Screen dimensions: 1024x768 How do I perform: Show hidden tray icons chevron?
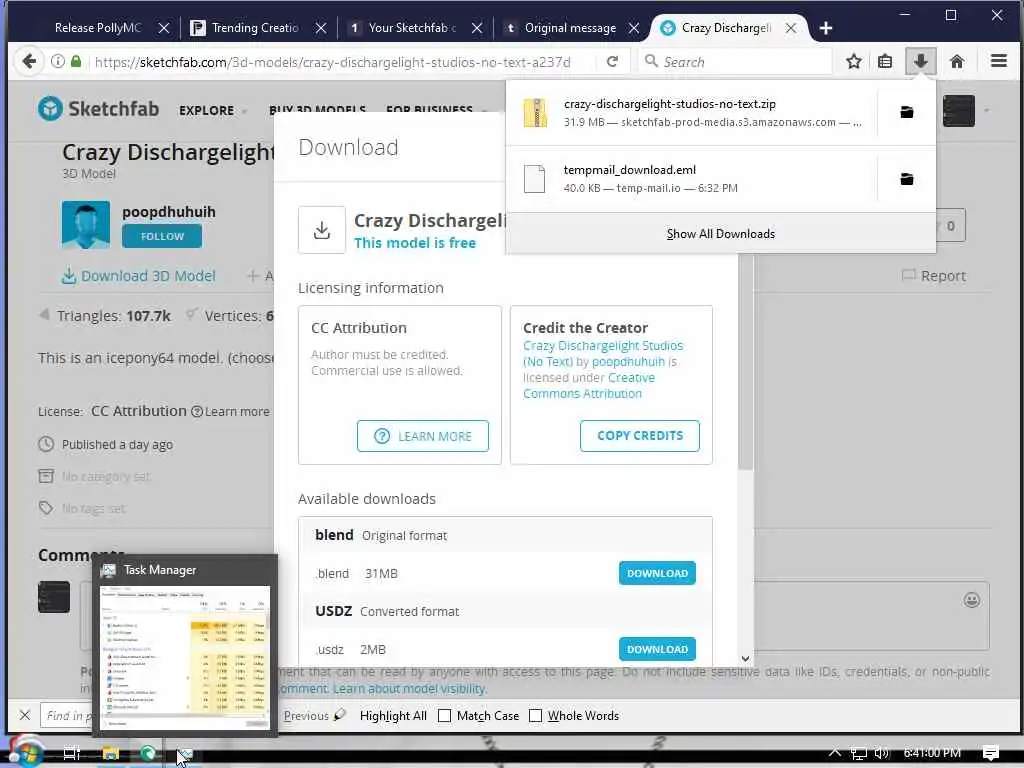pyautogui.click(x=835, y=752)
